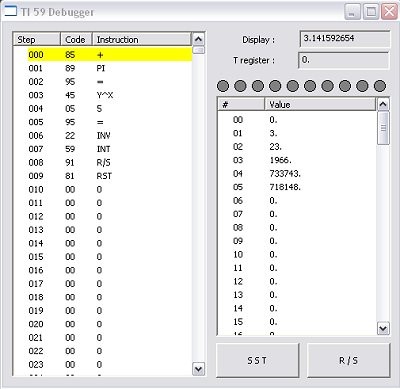400x389 pixels.
Task: Select register 02 with value 23.
Action: pyautogui.click(x=297, y=147)
